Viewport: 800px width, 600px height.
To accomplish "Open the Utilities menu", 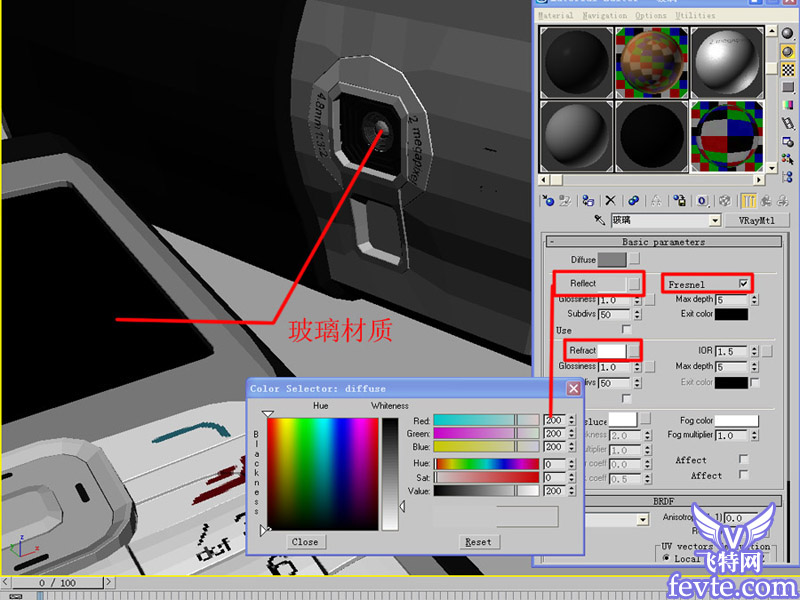I will (695, 15).
